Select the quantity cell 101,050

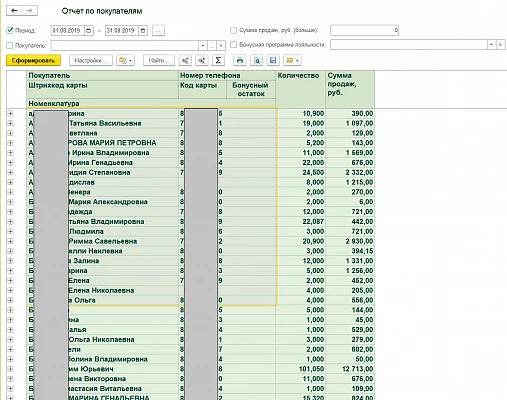tap(301, 369)
